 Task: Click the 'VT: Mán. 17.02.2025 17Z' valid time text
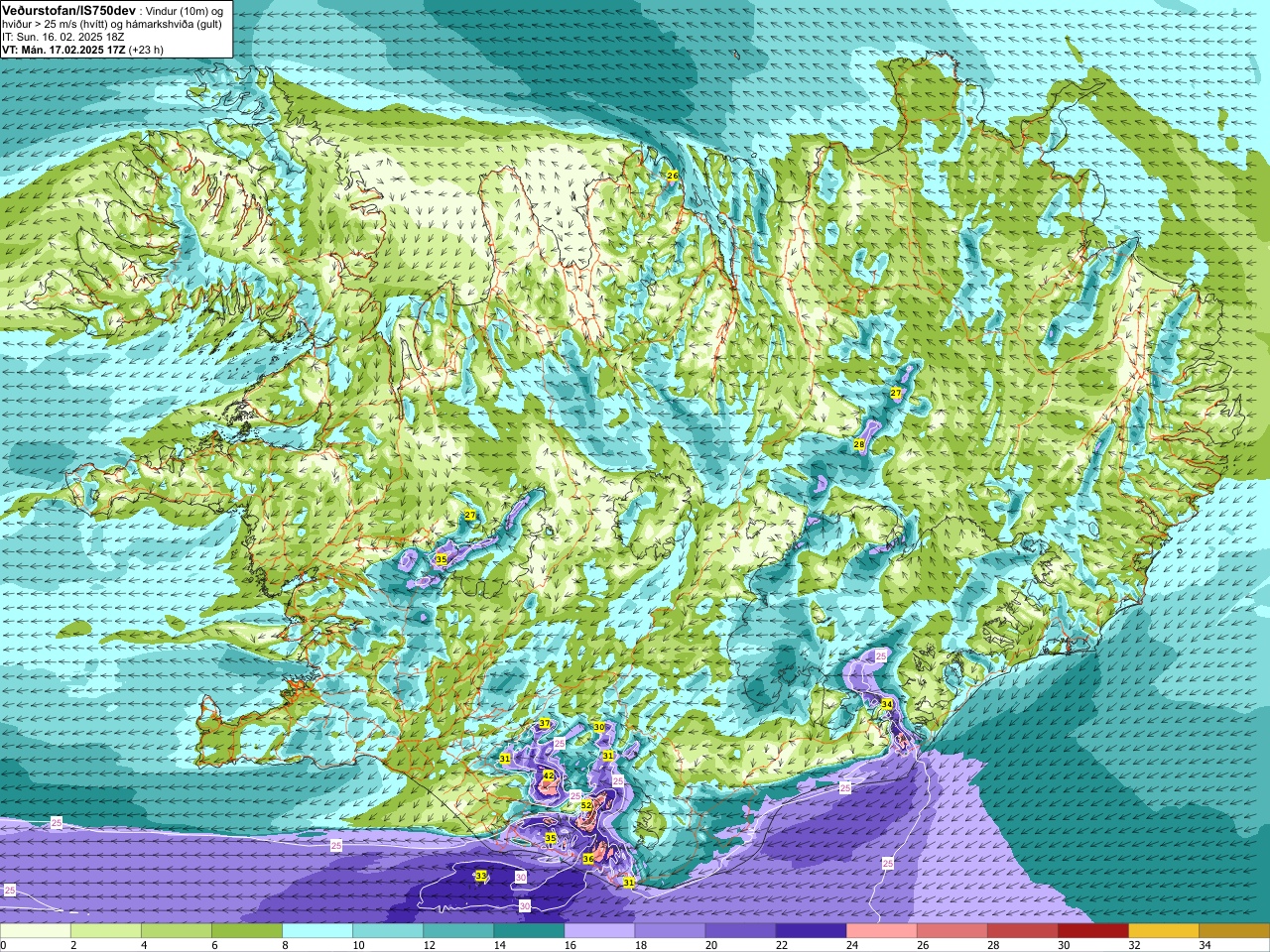pos(63,50)
